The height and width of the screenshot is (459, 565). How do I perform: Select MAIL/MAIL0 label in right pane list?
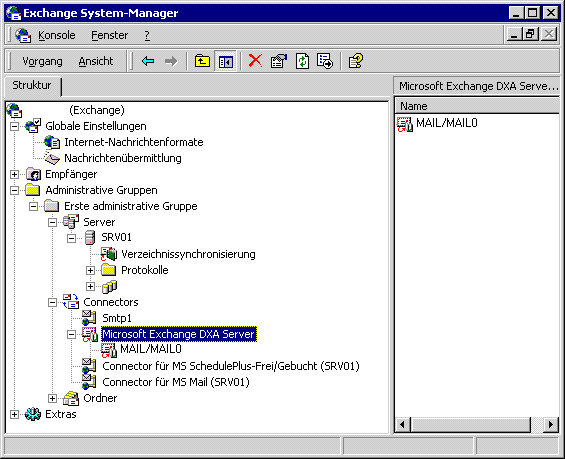[447, 123]
